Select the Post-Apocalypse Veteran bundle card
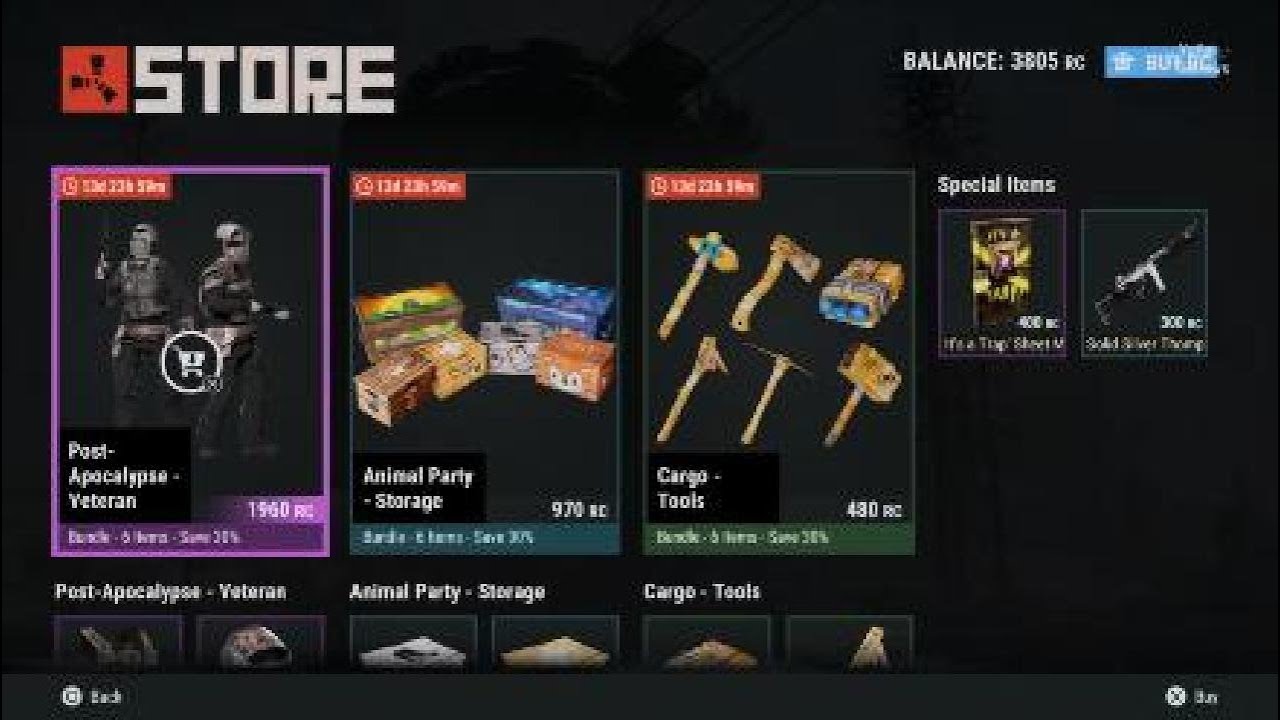Screen dimensions: 1280x720 [x=190, y=361]
